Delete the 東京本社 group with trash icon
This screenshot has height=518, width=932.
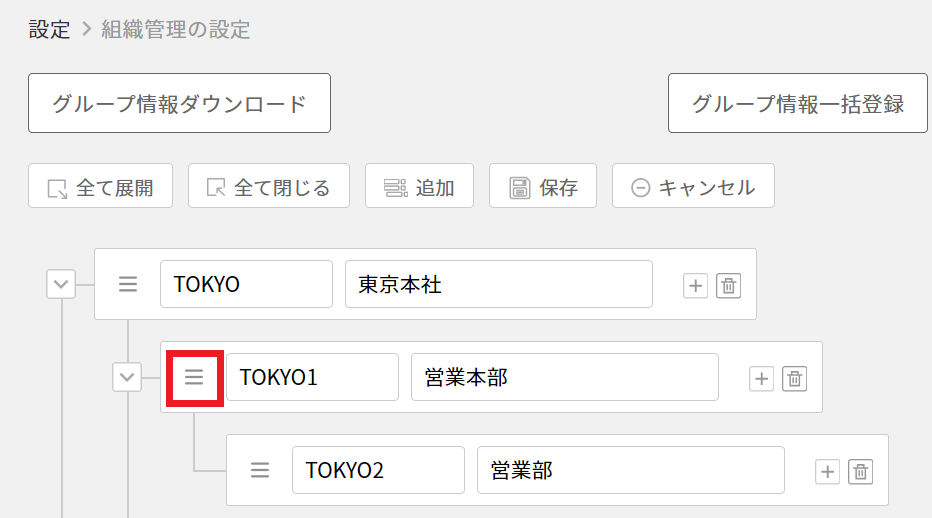[729, 285]
